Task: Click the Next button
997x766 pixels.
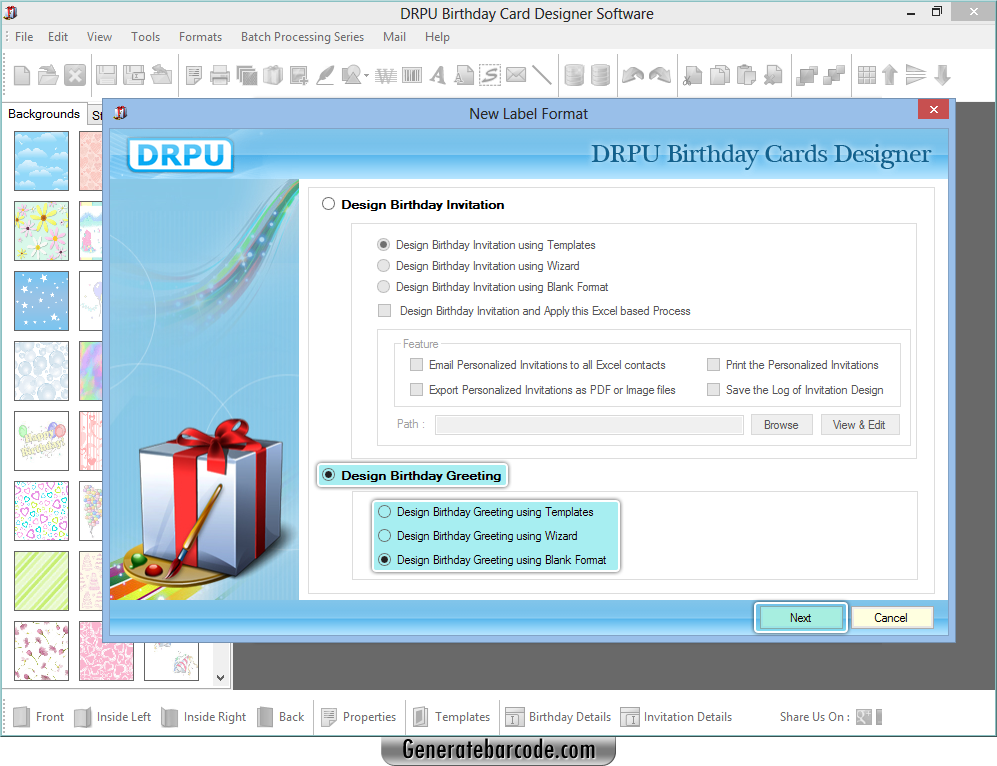Action: 801,618
